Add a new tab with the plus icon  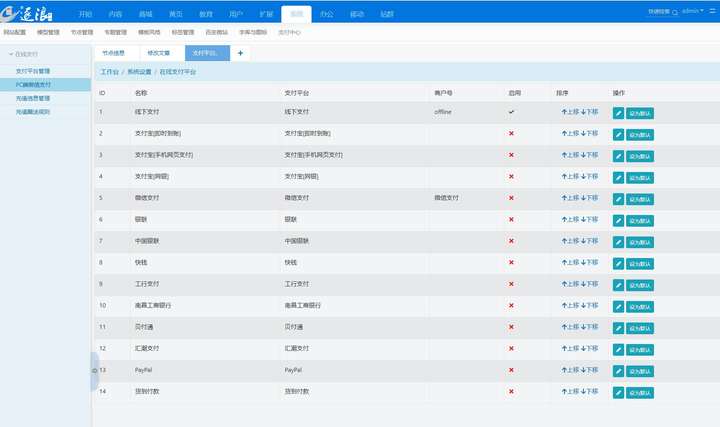point(240,53)
